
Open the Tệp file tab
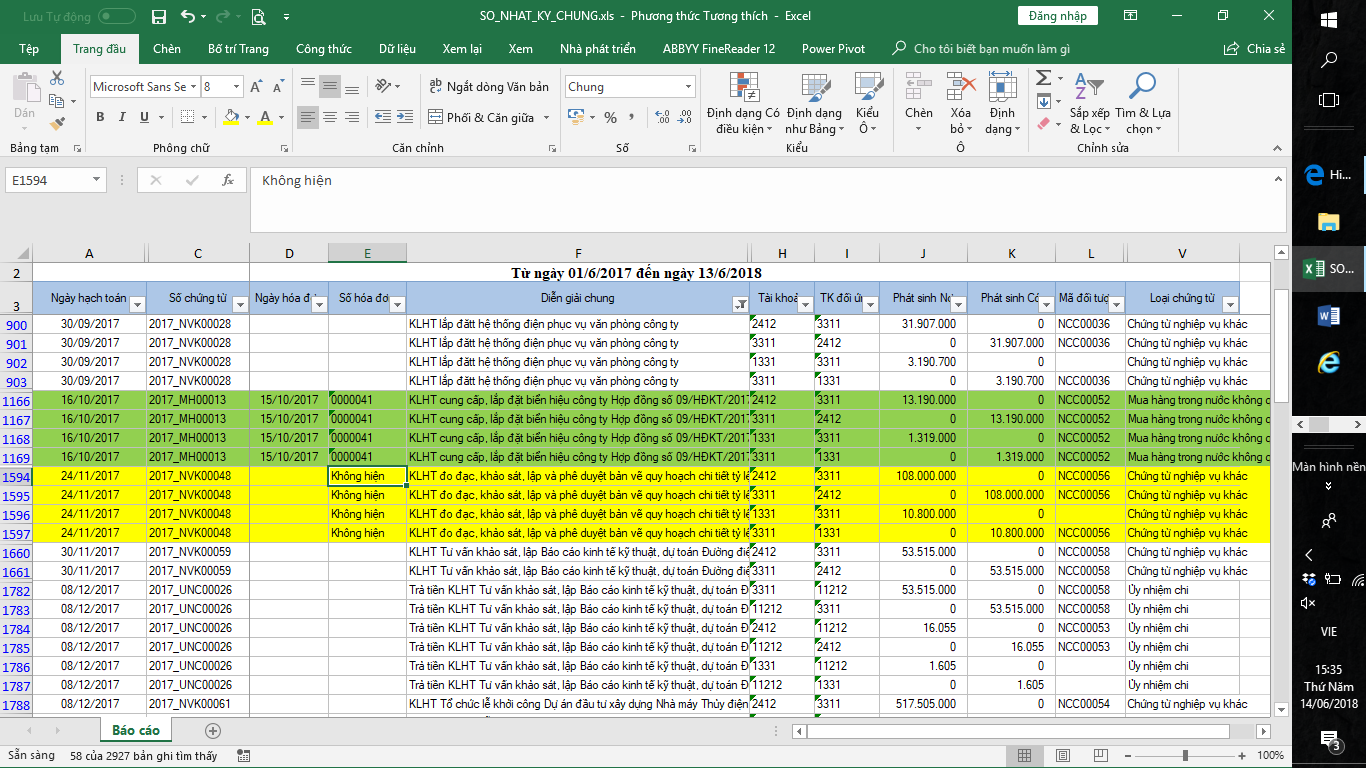tap(29, 48)
